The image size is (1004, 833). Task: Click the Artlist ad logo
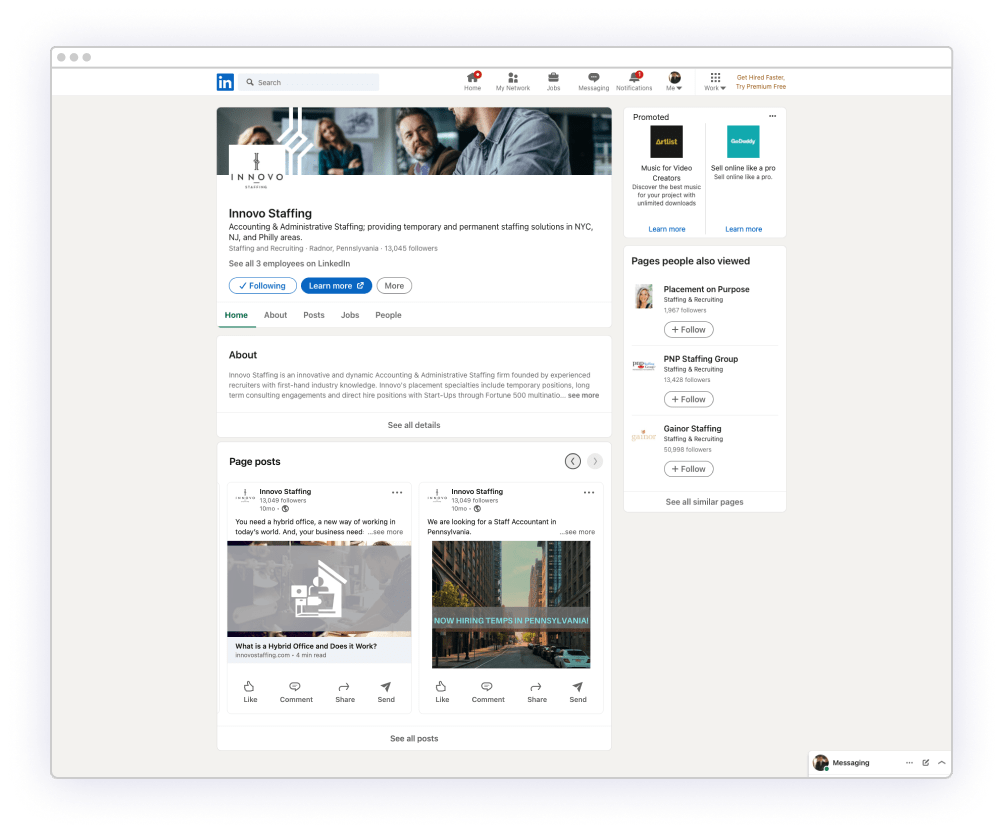coord(667,142)
